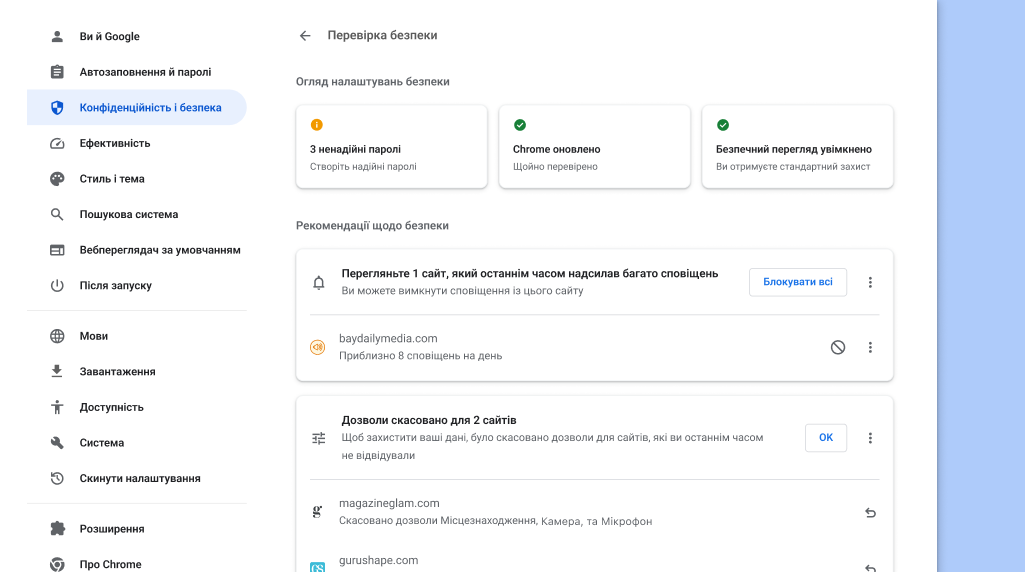This screenshot has width=1025, height=572.
Task: Open Автозаповнення й паролі settings
Action: pos(137,72)
